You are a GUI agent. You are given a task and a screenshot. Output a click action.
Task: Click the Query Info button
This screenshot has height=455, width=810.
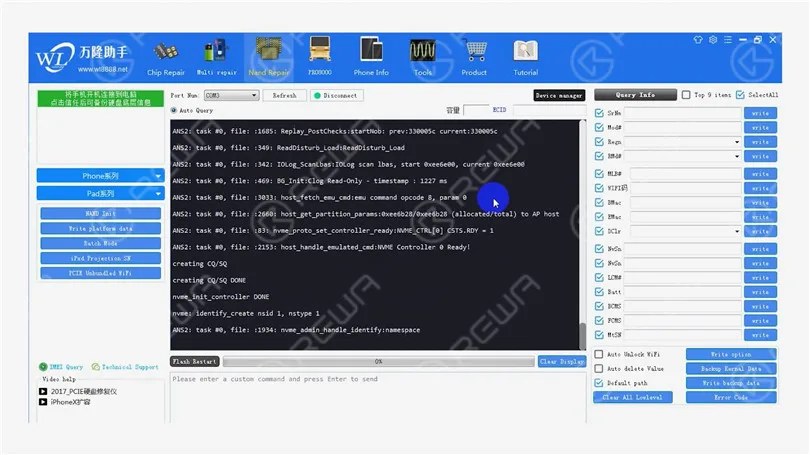[x=635, y=95]
